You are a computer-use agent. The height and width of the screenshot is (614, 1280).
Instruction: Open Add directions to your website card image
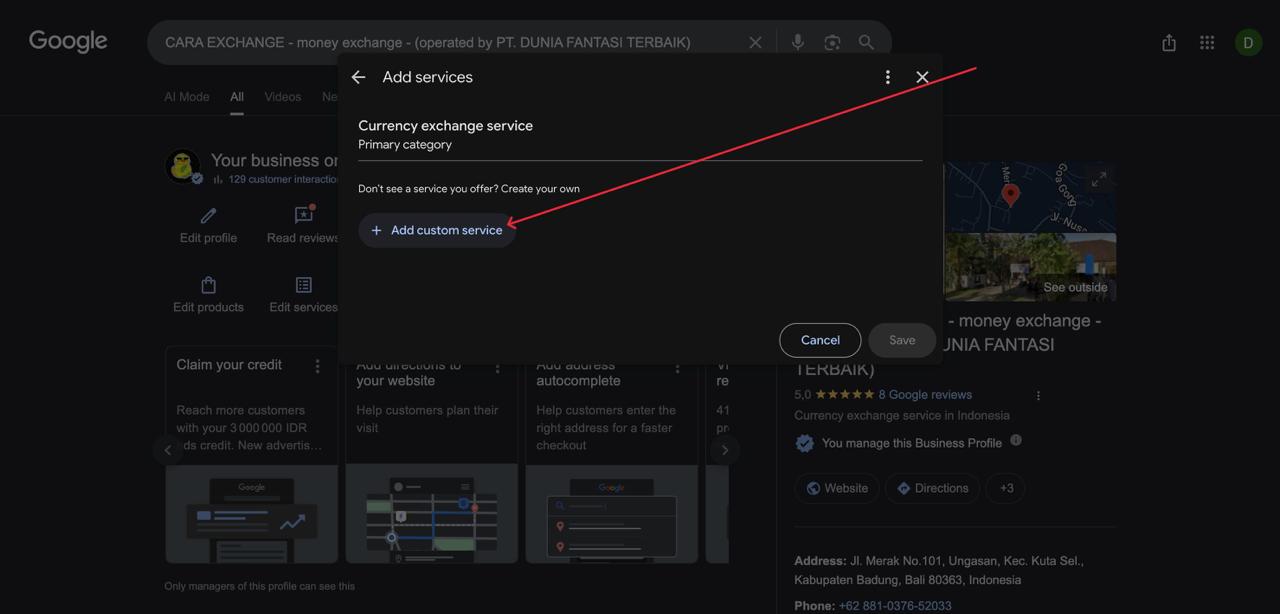(x=432, y=514)
